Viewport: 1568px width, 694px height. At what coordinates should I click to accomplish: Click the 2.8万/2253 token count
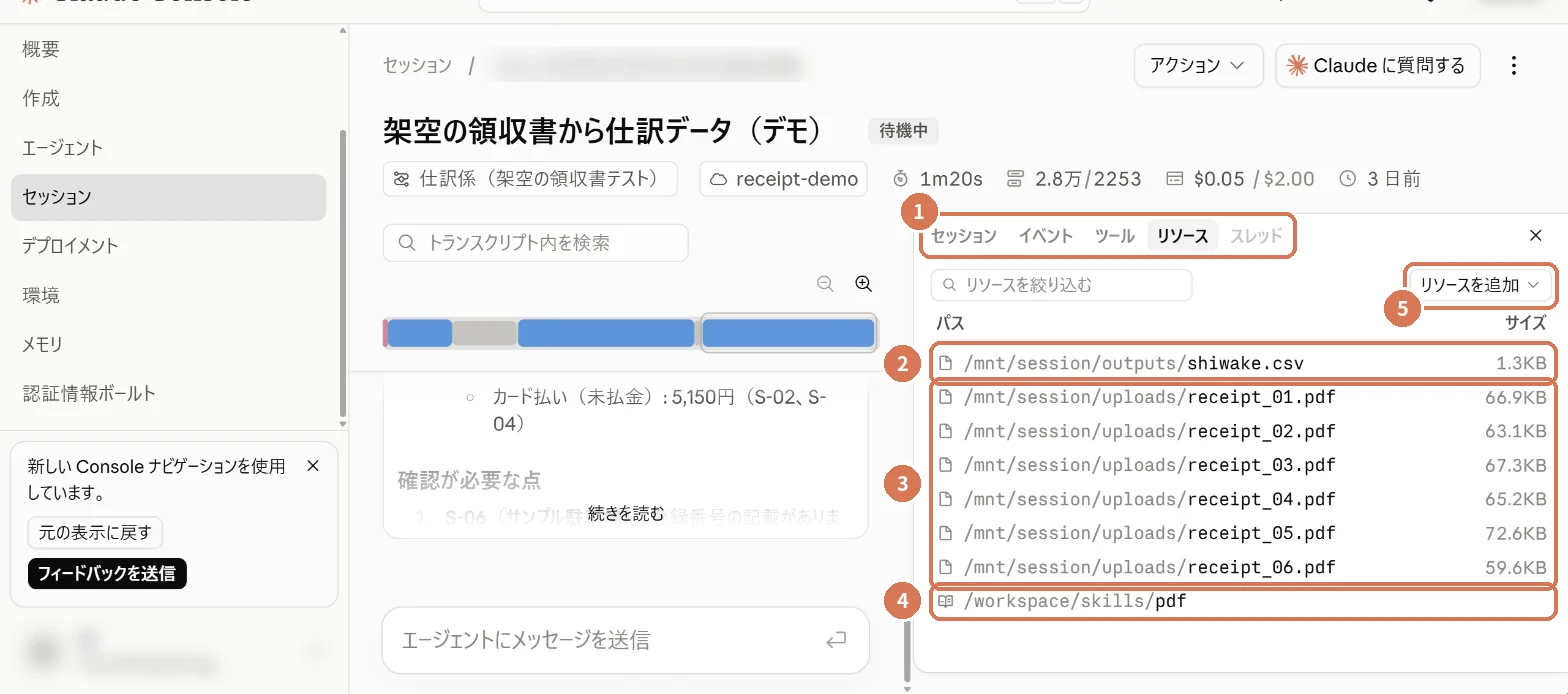coord(1073,179)
